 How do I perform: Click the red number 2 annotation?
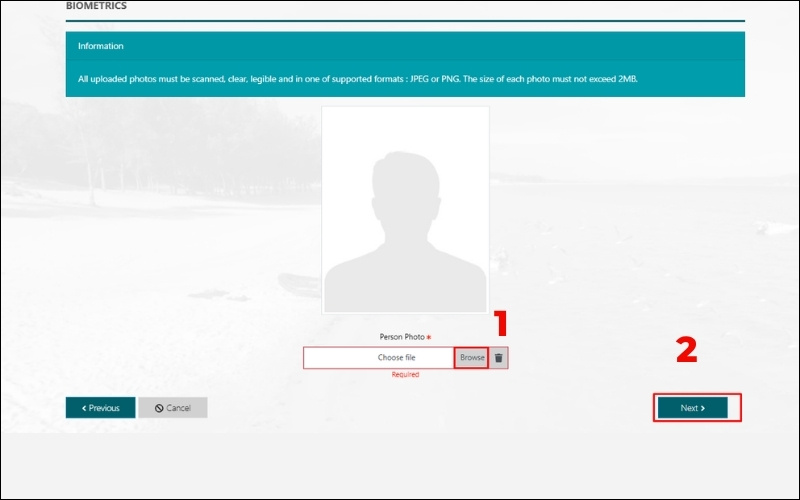pos(686,350)
